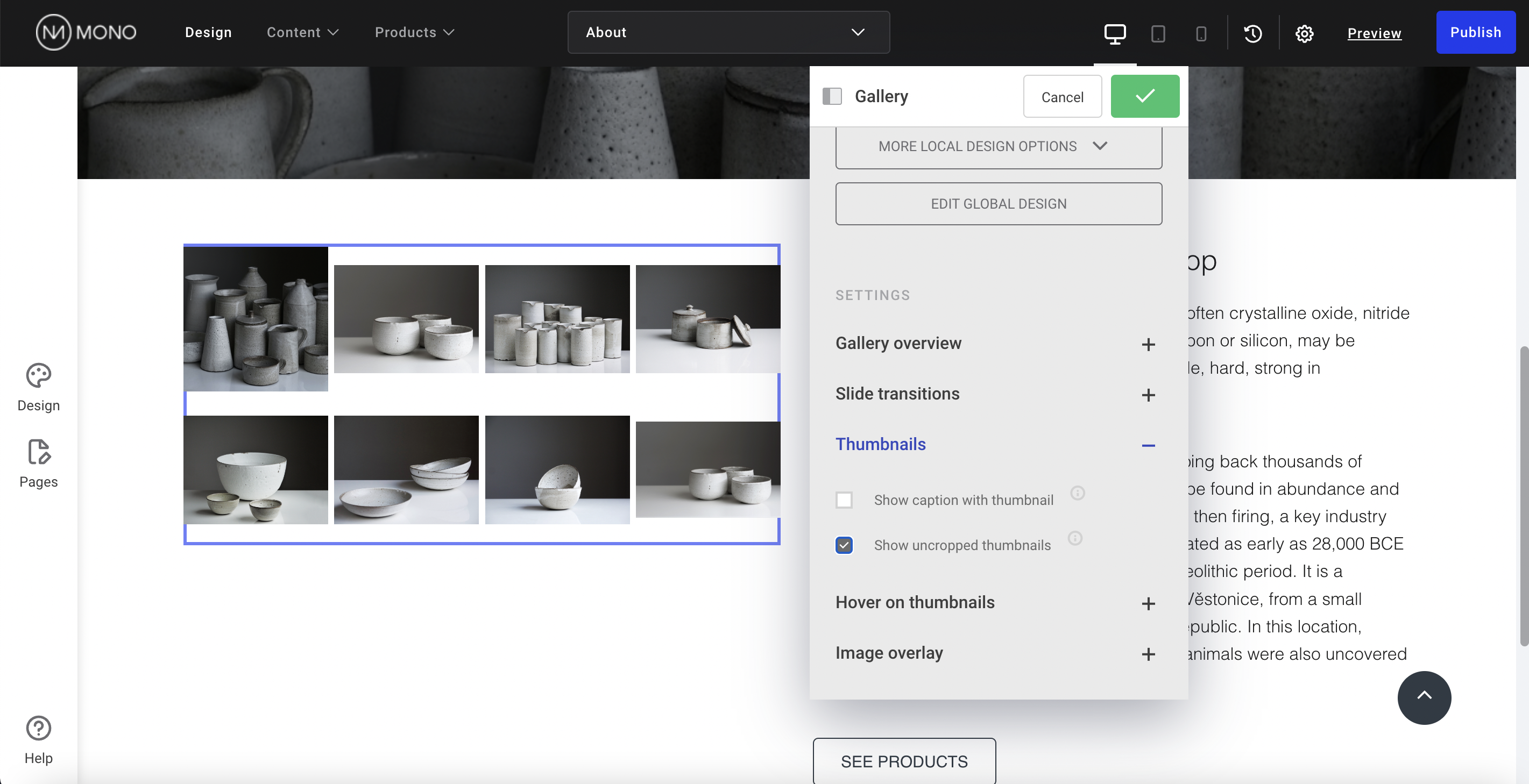Click the Mono logo
Viewport: 1529px width, 784px height.
point(86,32)
